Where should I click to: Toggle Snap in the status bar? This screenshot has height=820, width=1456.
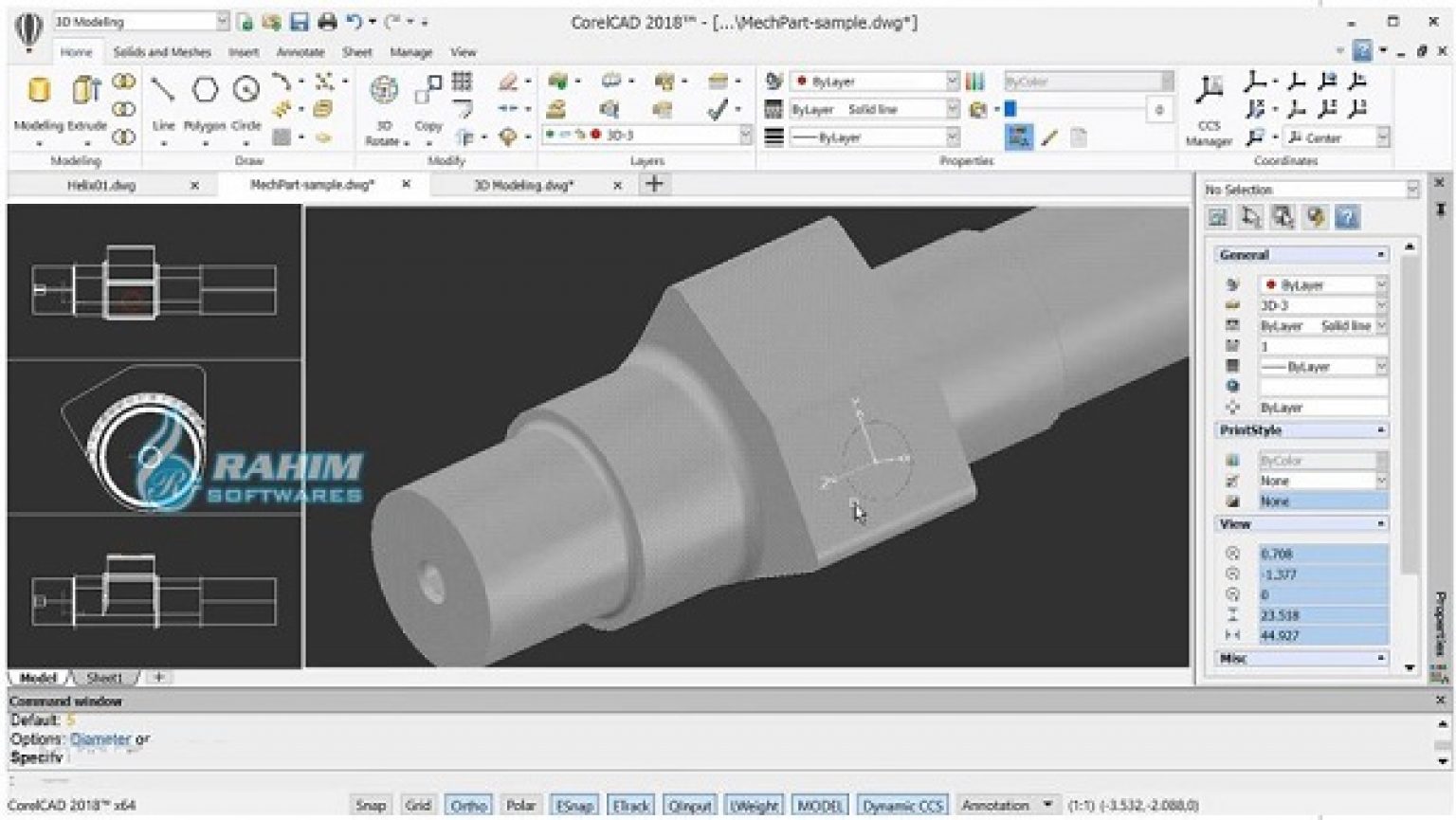pos(371,805)
